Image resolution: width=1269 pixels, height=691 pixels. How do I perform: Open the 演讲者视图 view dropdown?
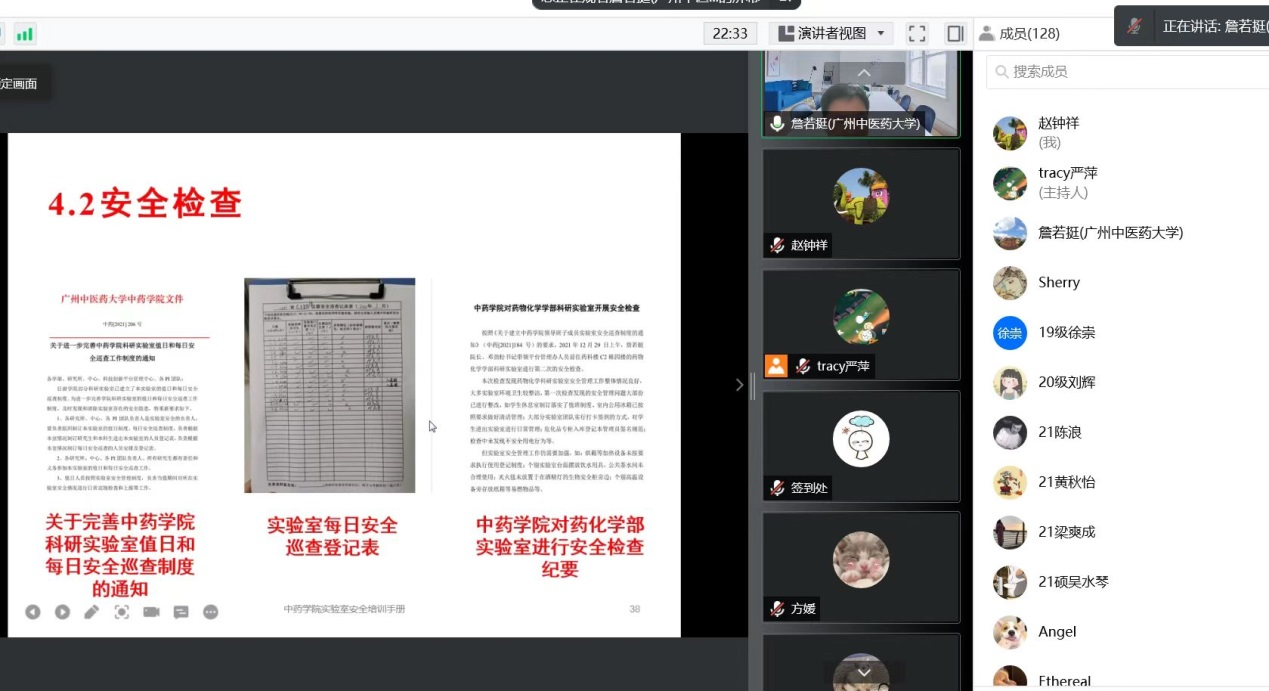point(832,33)
